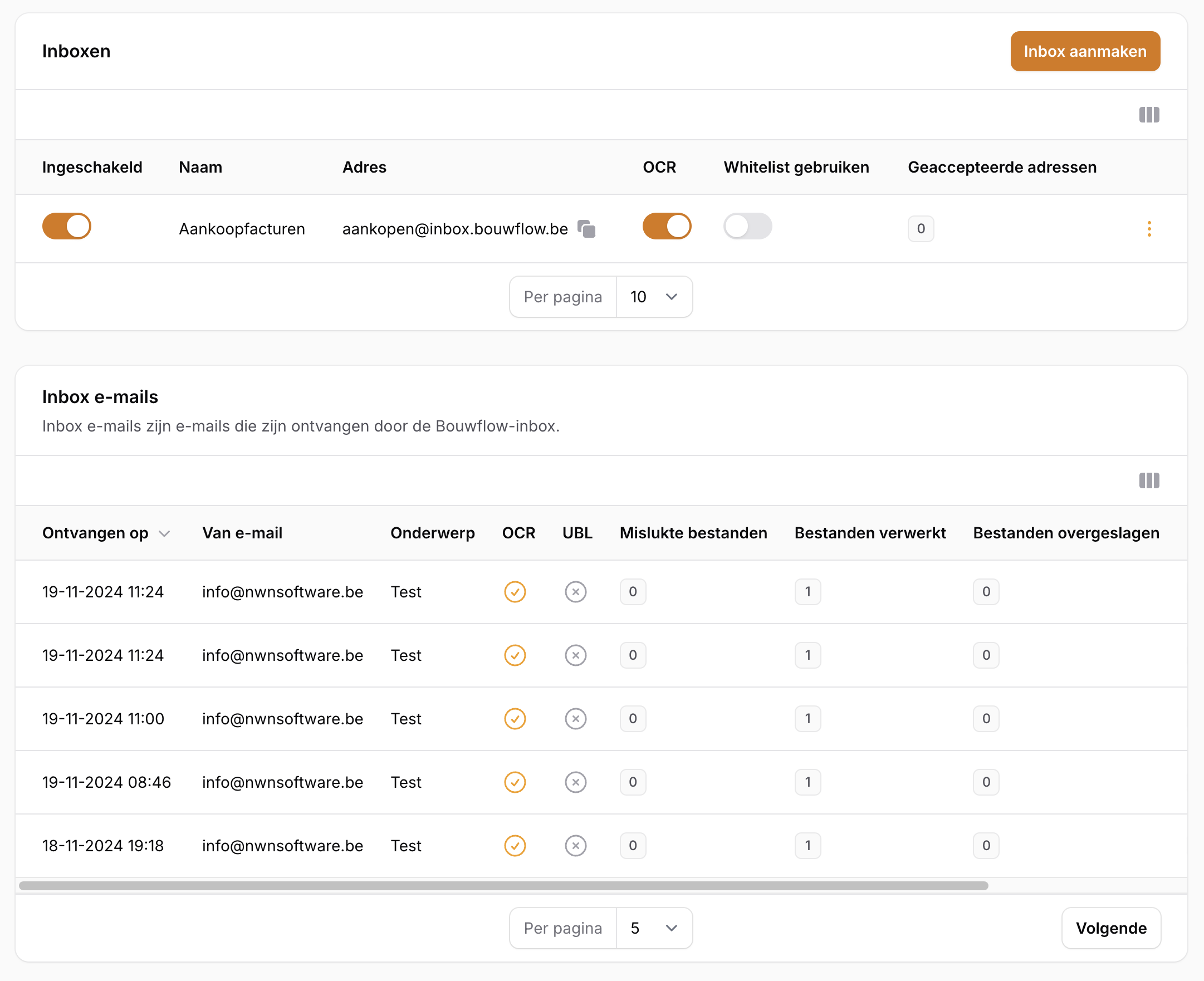Screen dimensions: 1204x981
Task: Copy the aankopen@inbox.bouwflow.be address
Action: pos(586,229)
